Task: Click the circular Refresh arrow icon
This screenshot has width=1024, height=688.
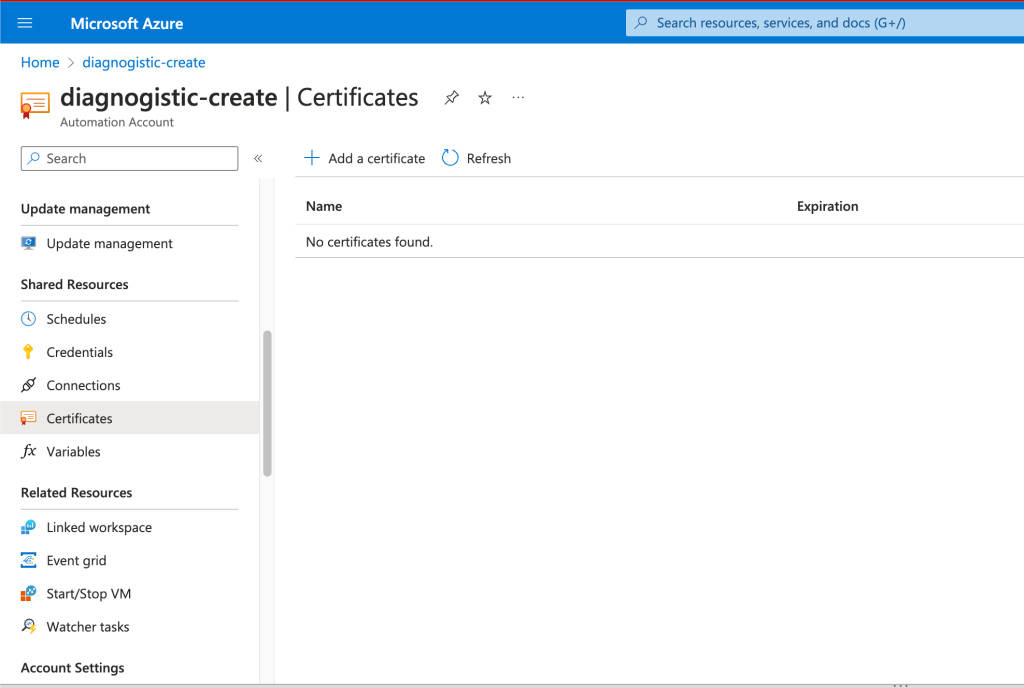Action: point(450,158)
